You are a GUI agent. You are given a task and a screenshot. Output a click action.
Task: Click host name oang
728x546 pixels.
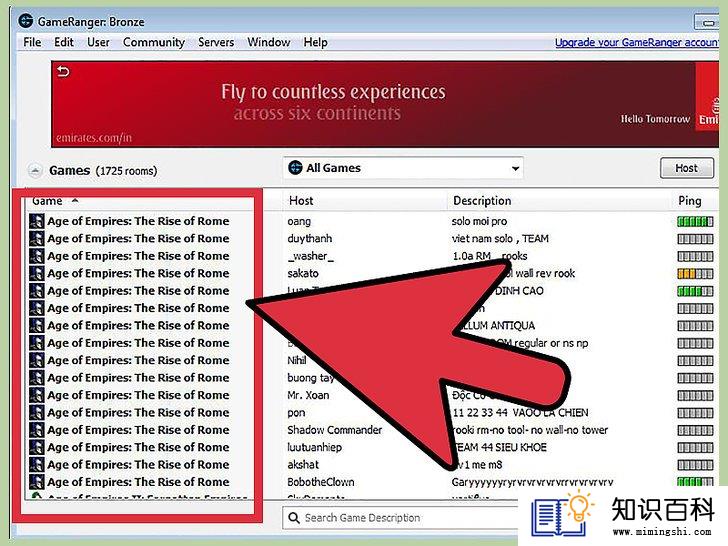point(299,221)
